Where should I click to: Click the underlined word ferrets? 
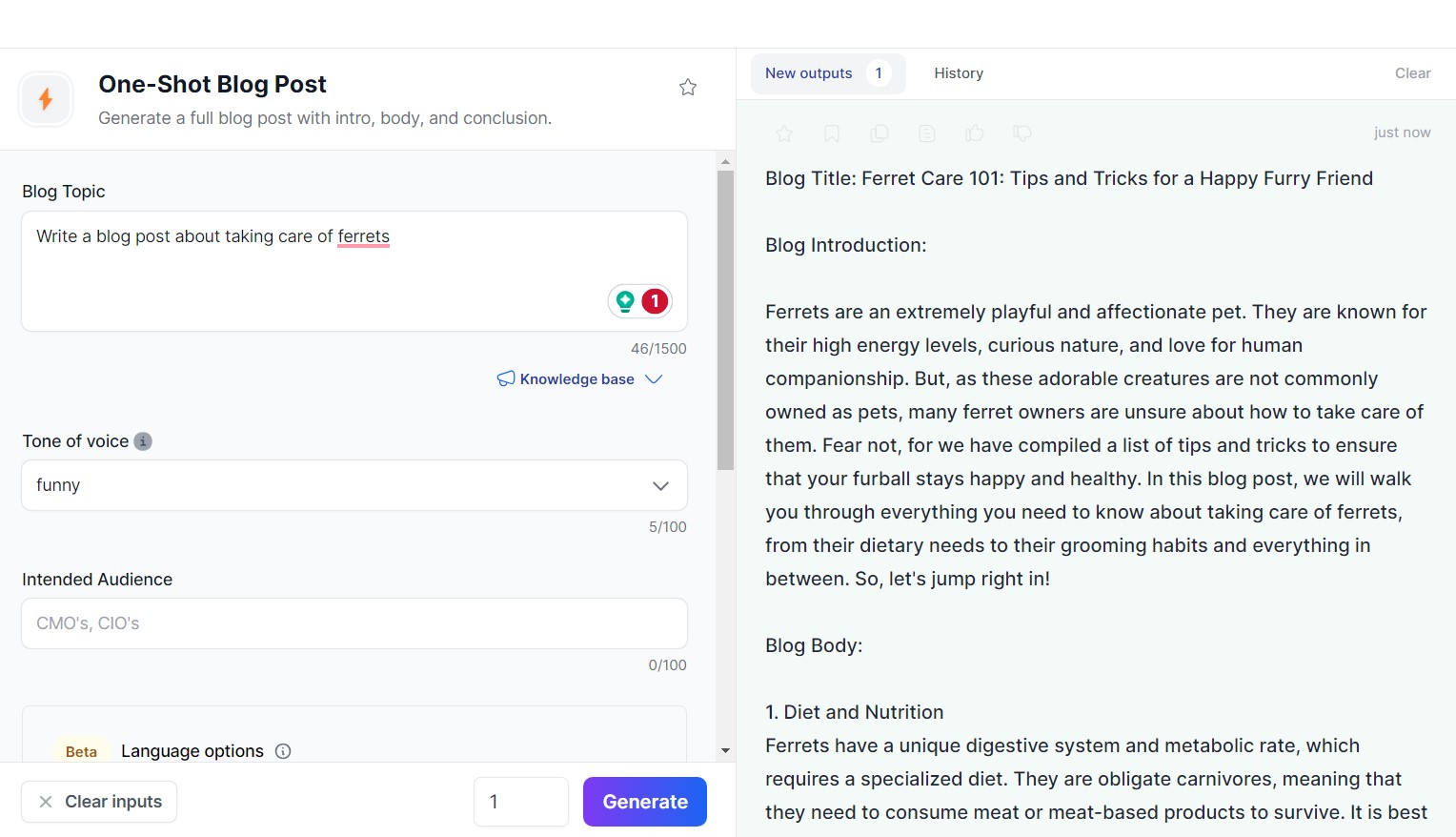tap(364, 236)
